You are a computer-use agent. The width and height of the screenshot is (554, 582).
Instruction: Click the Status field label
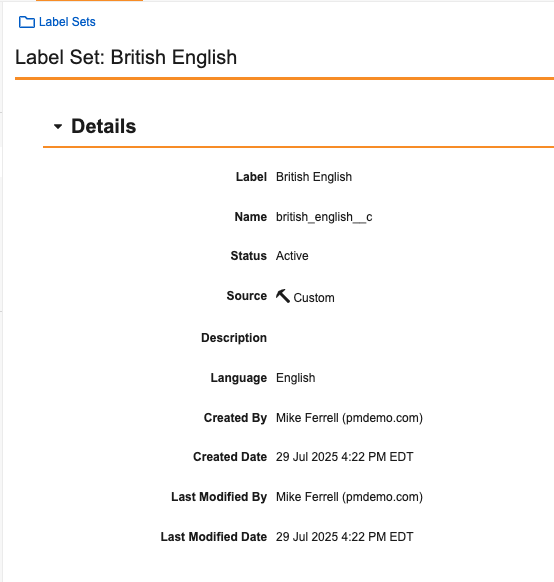249,256
